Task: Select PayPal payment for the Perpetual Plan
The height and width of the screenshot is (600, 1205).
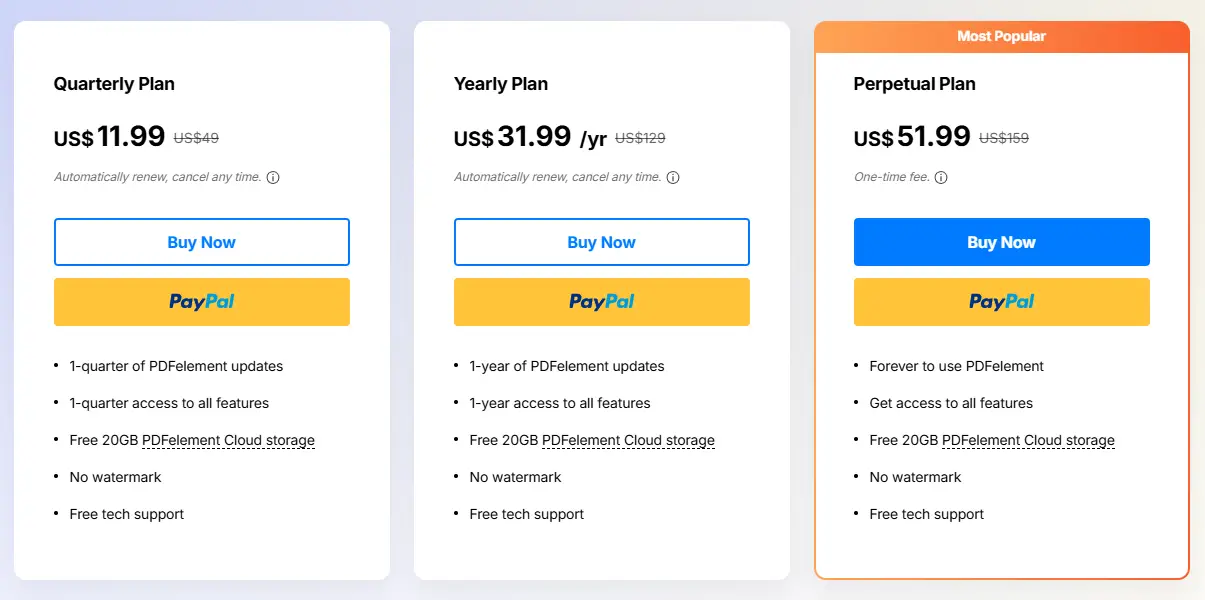Action: click(1001, 302)
